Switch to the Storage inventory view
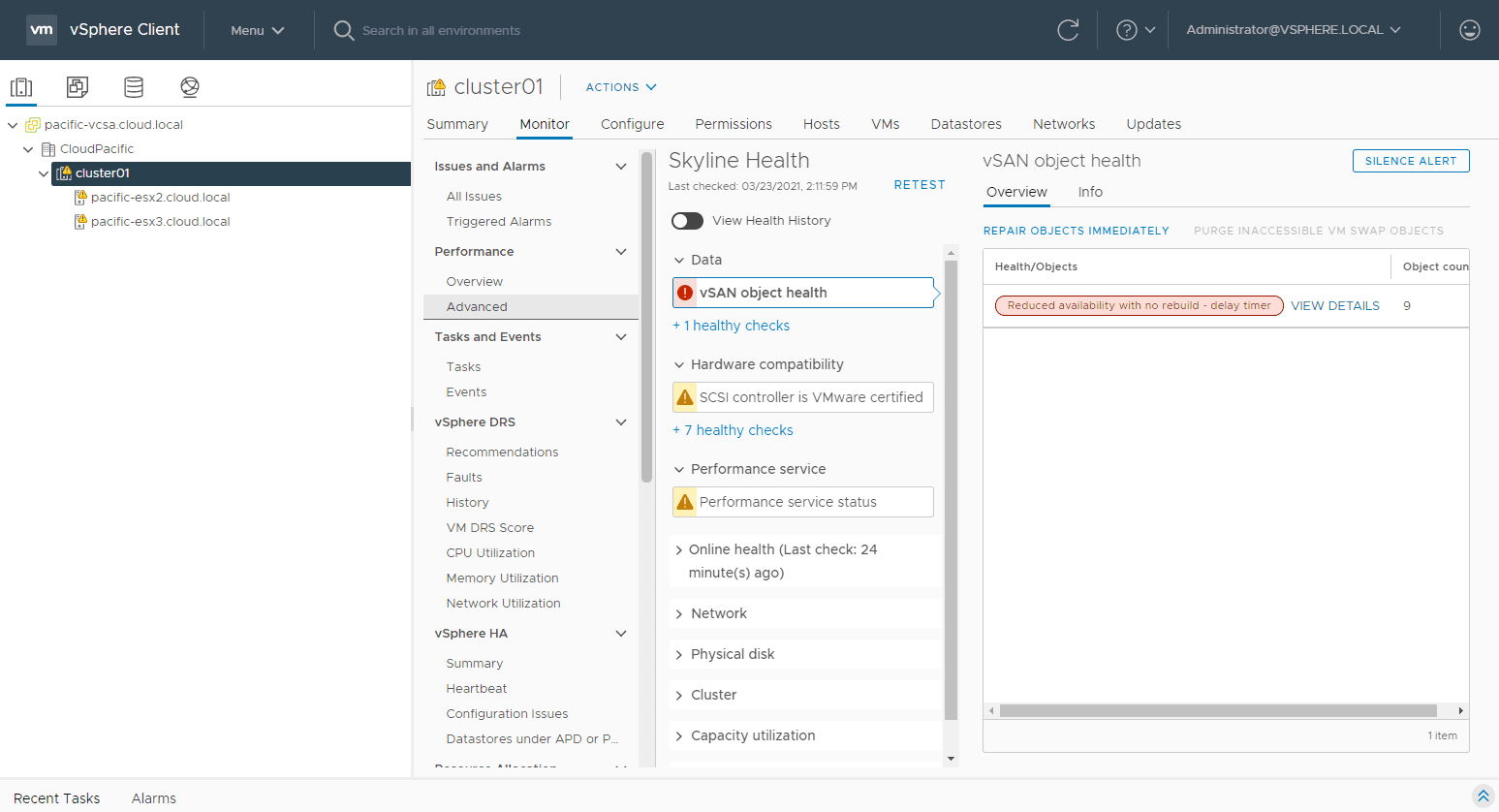Viewport: 1499px width, 812px height. point(134,87)
